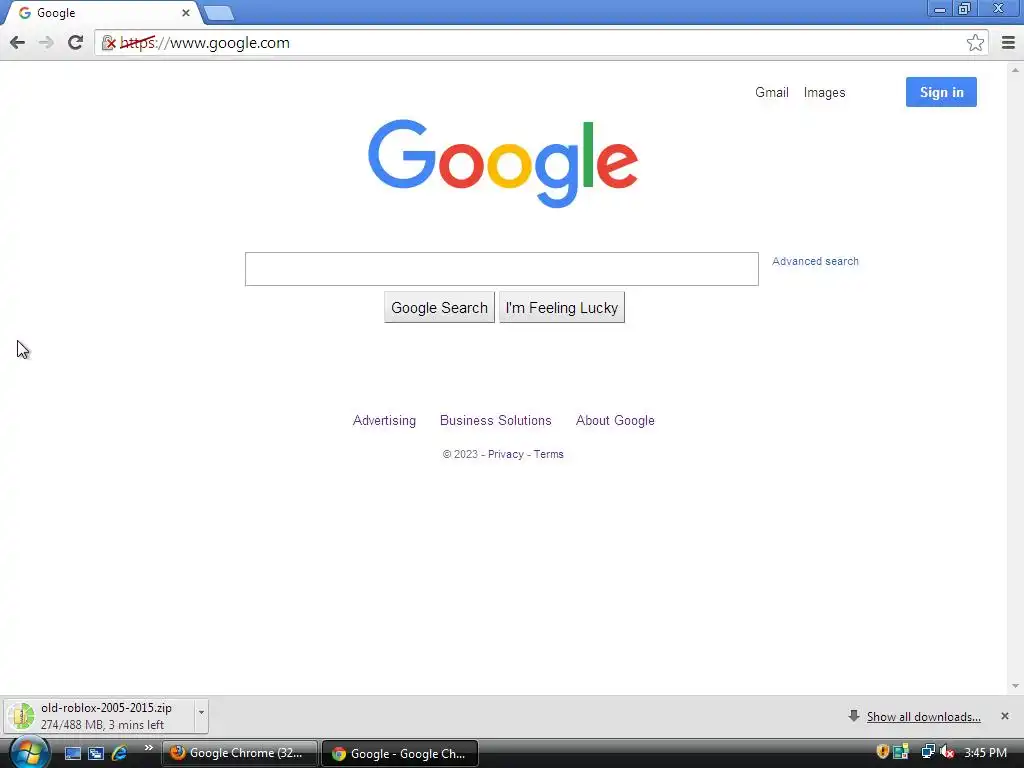Focus the Google search box
1024x768 pixels.
[x=502, y=269]
